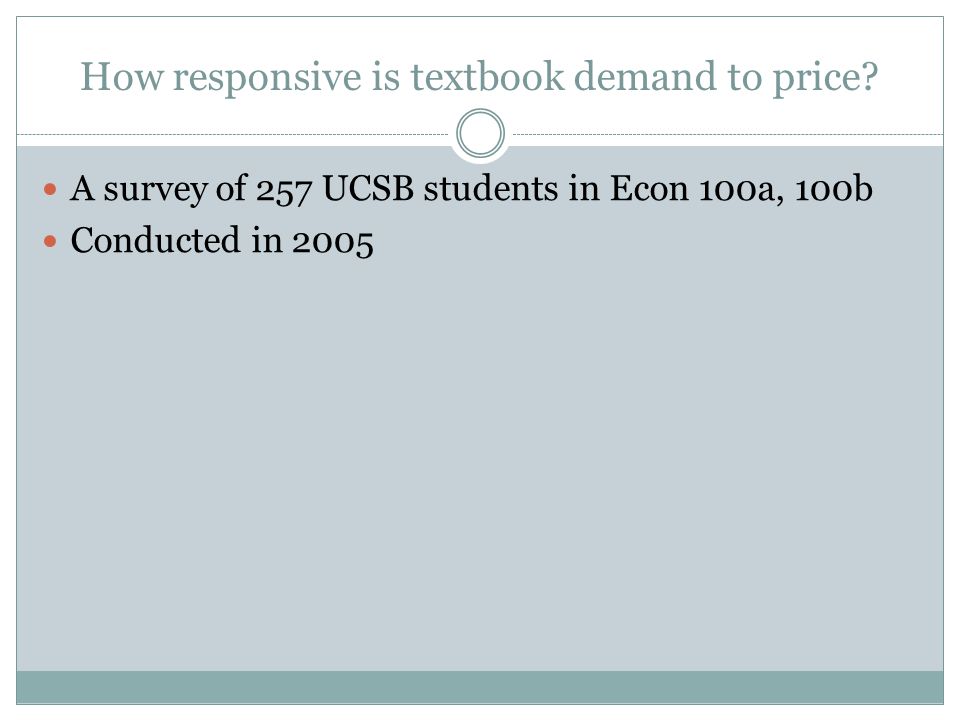The height and width of the screenshot is (720, 960).
Task: Click the number '257' in first bullet
Action: pos(283,190)
